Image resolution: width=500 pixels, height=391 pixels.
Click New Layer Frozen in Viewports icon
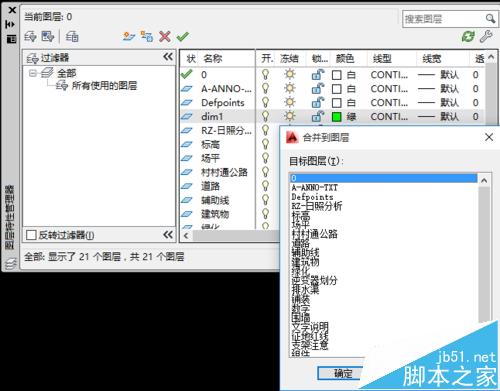147,36
